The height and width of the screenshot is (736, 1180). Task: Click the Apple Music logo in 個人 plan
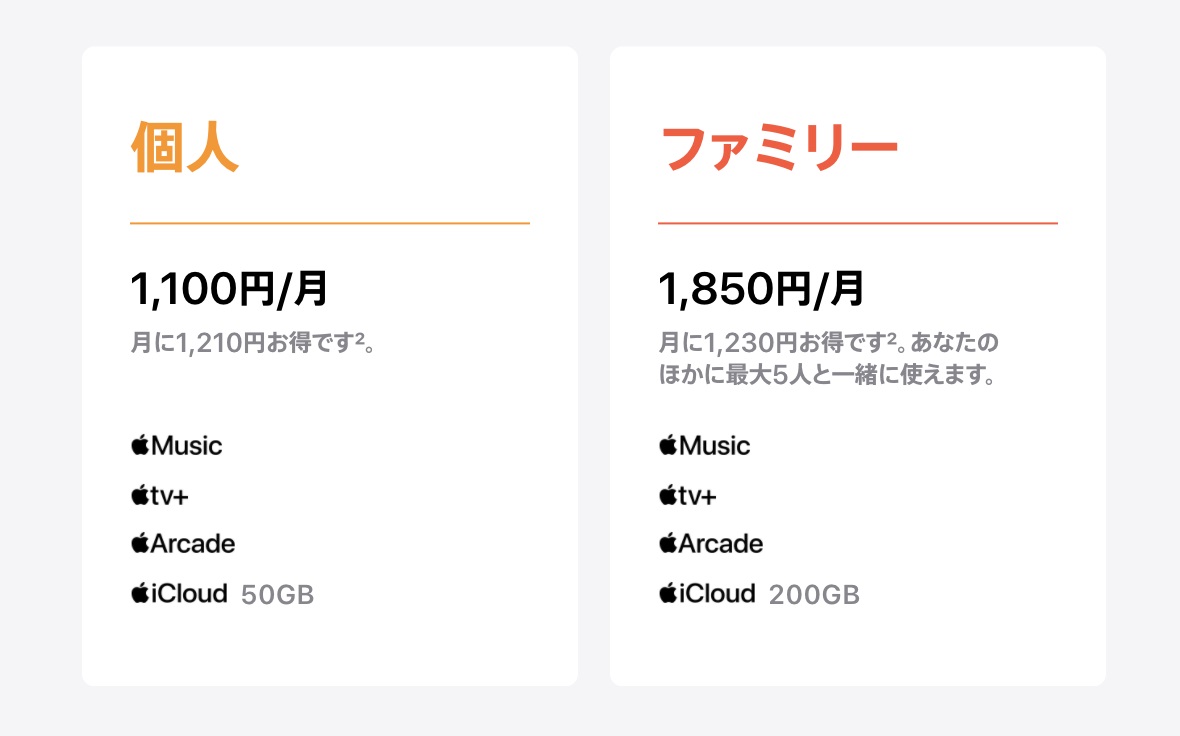[176, 445]
